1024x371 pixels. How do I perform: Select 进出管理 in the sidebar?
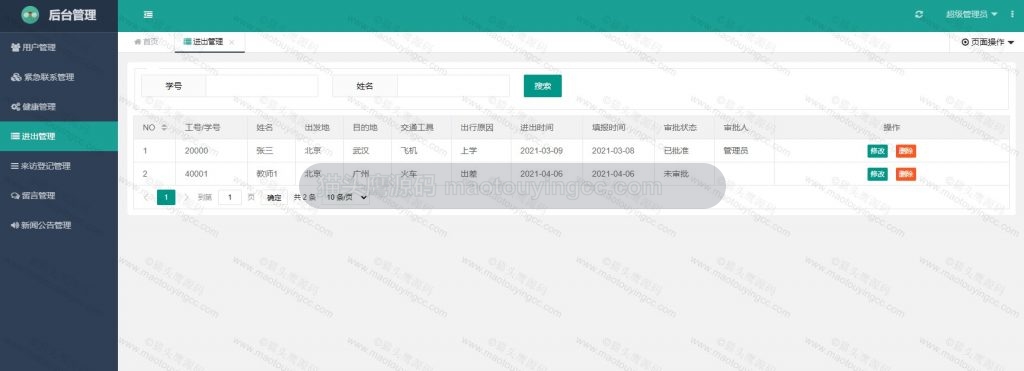(x=59, y=137)
